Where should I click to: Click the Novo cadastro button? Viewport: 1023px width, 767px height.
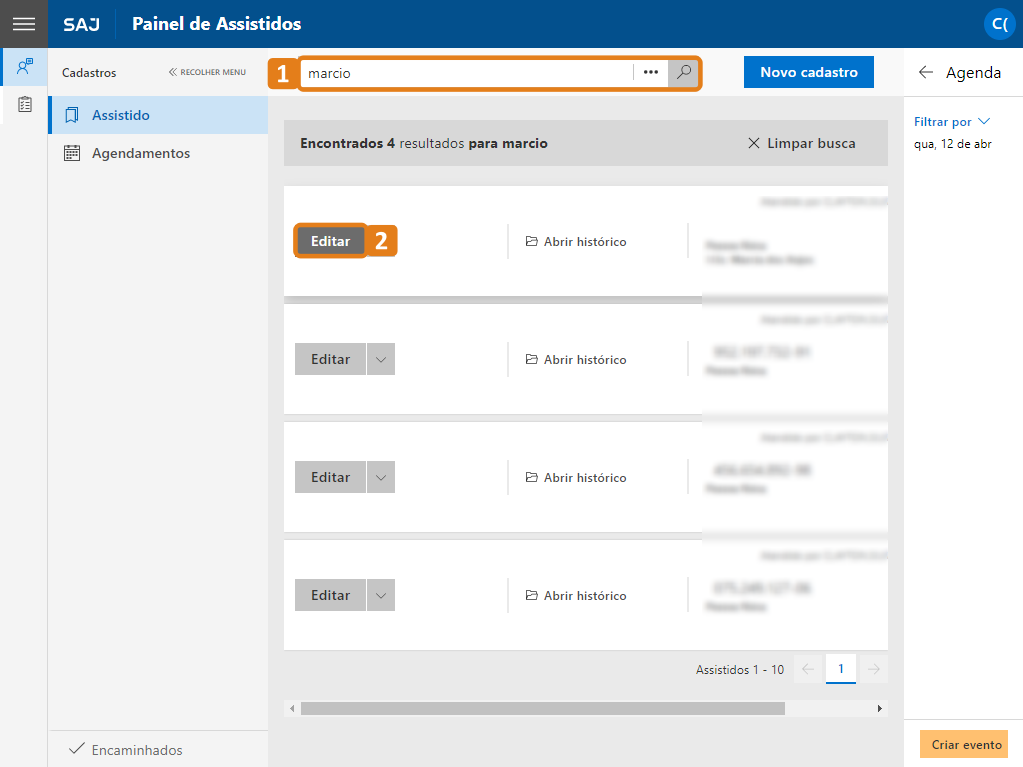[808, 72]
